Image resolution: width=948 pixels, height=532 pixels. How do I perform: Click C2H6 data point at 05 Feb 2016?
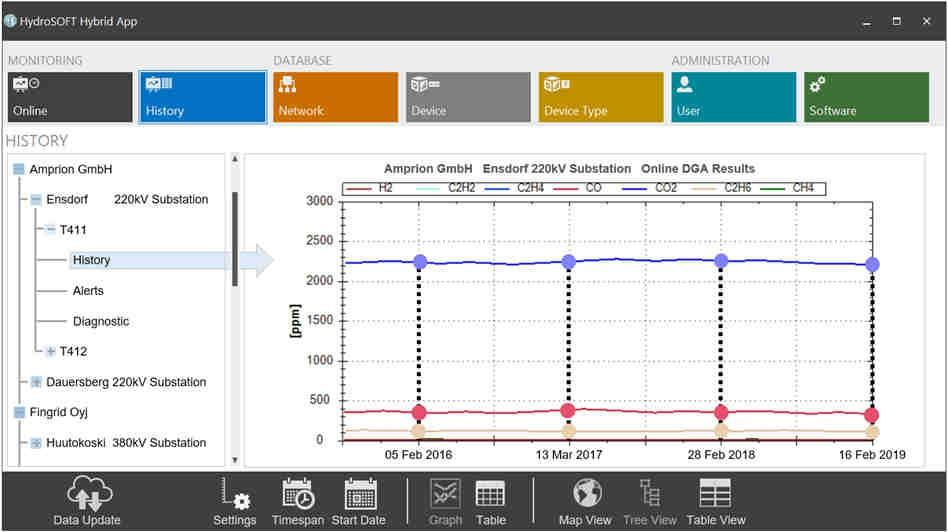[x=418, y=431]
